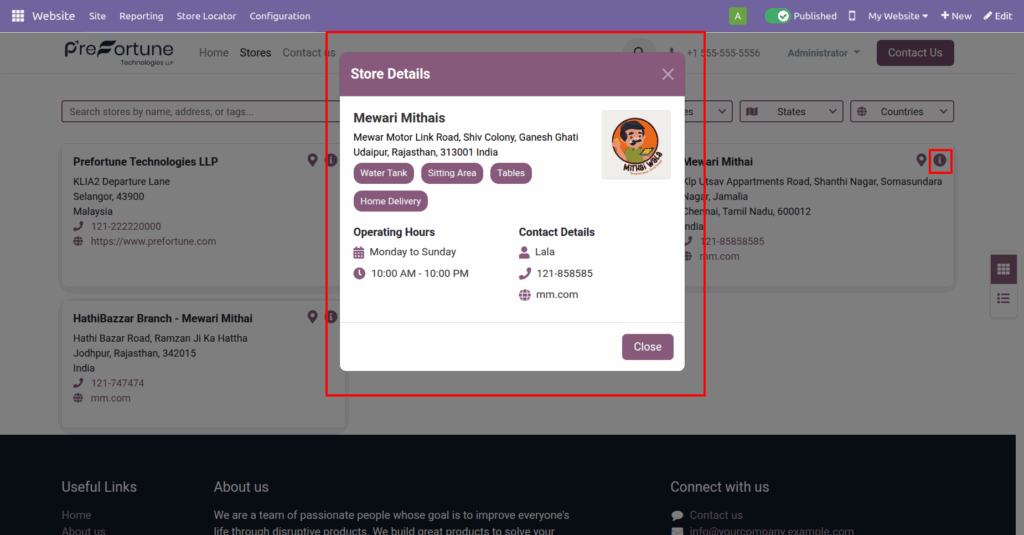Click info icon on Mewari Mithai card

940,160
